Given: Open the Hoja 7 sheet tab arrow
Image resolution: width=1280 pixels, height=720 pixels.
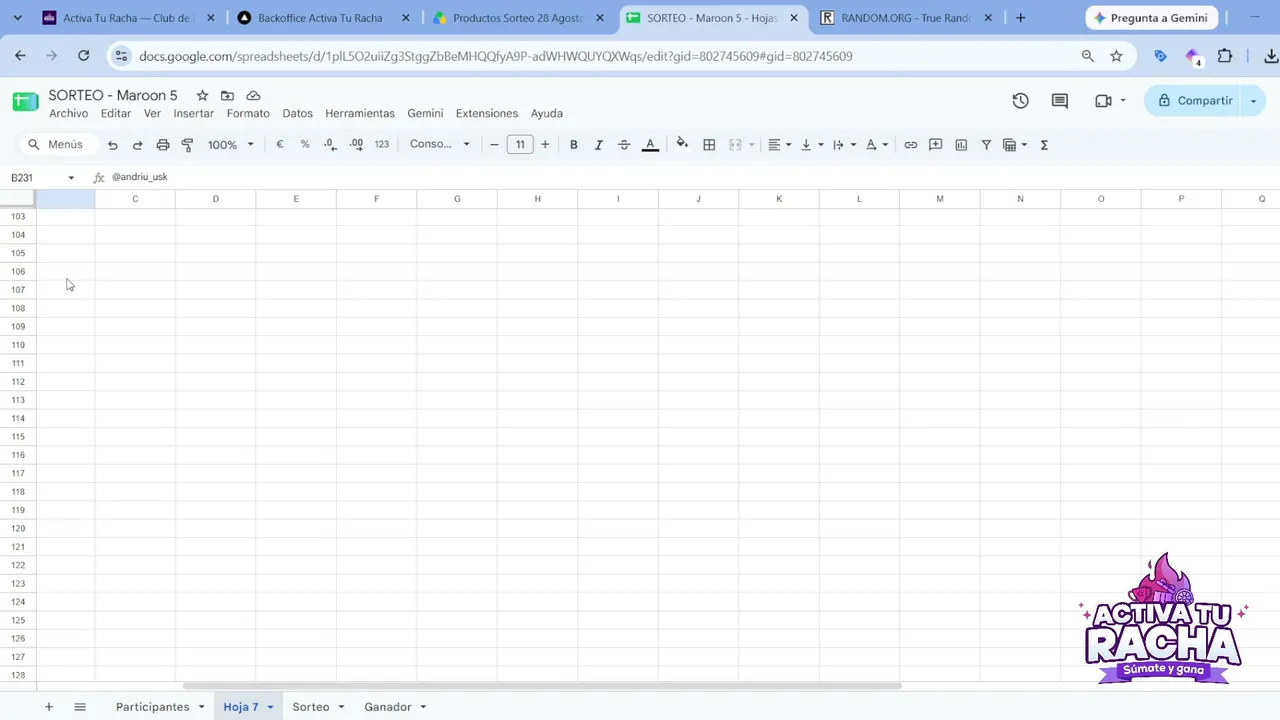Looking at the screenshot, I should [270, 707].
